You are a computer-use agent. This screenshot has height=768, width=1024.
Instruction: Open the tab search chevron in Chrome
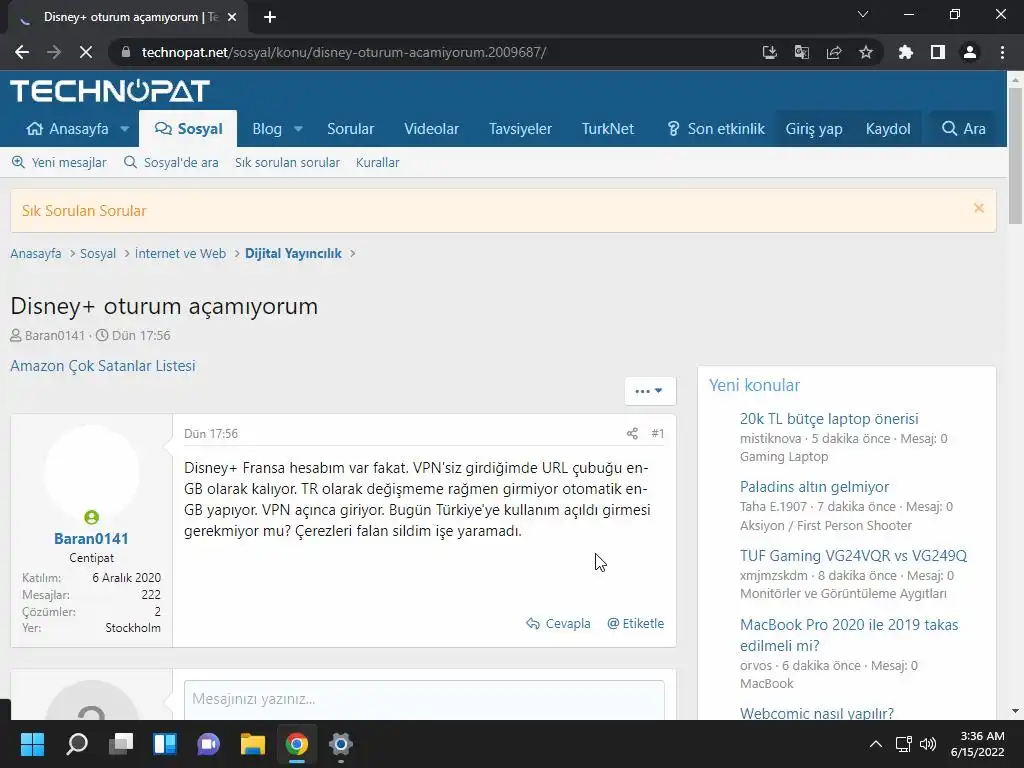tap(863, 14)
